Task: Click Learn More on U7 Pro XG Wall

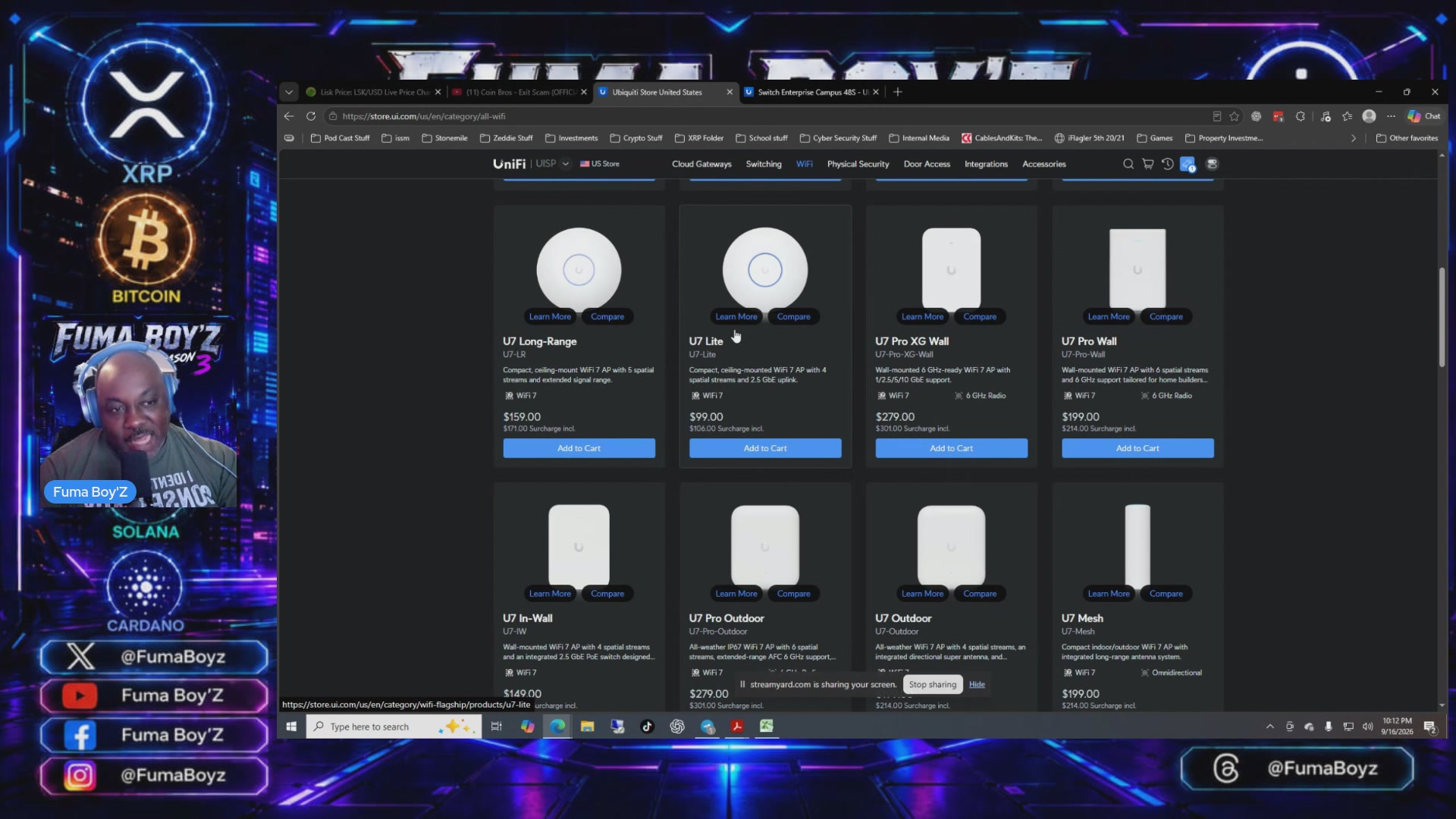Action: tap(922, 317)
